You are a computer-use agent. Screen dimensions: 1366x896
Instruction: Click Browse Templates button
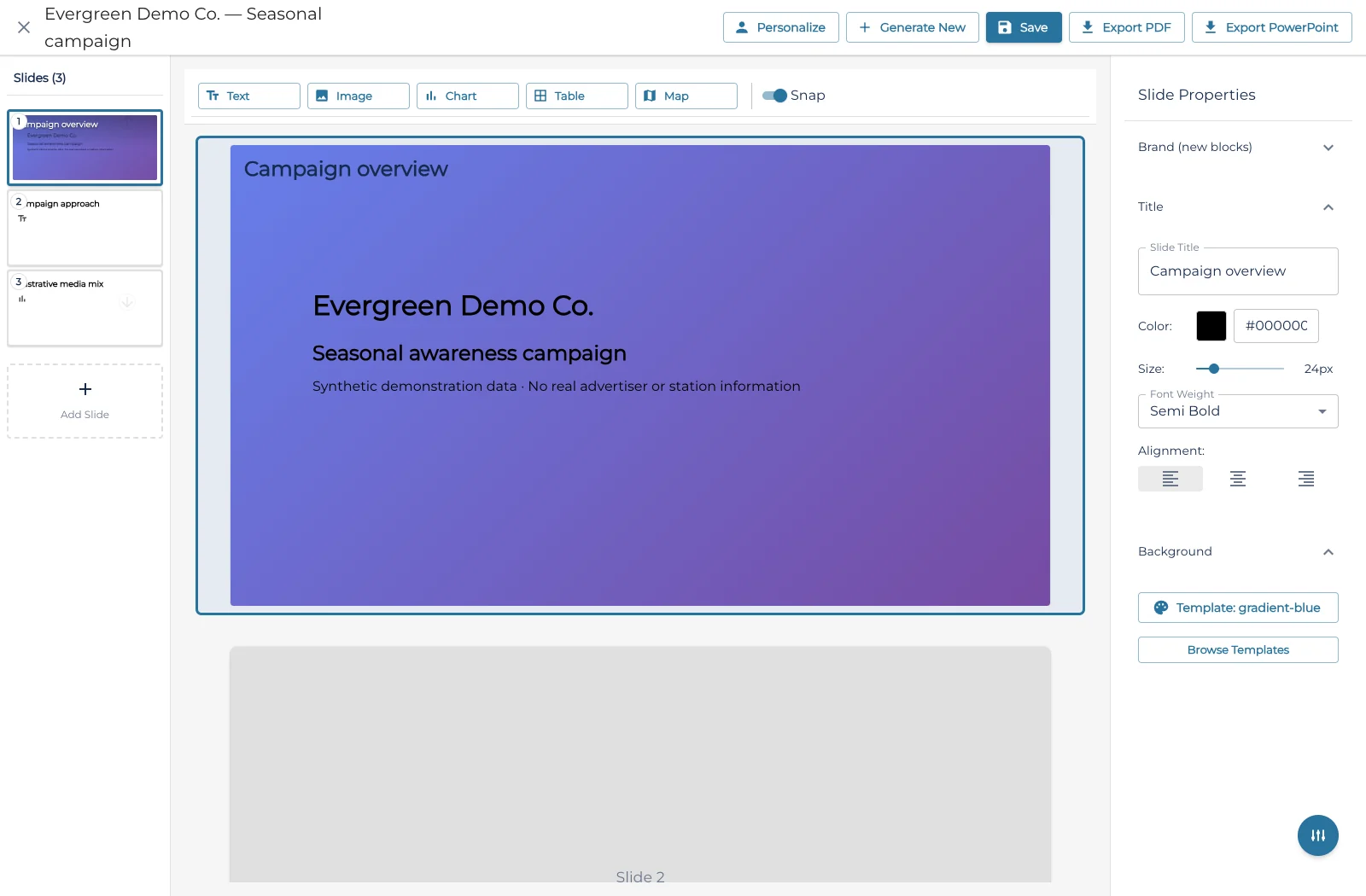pos(1238,649)
